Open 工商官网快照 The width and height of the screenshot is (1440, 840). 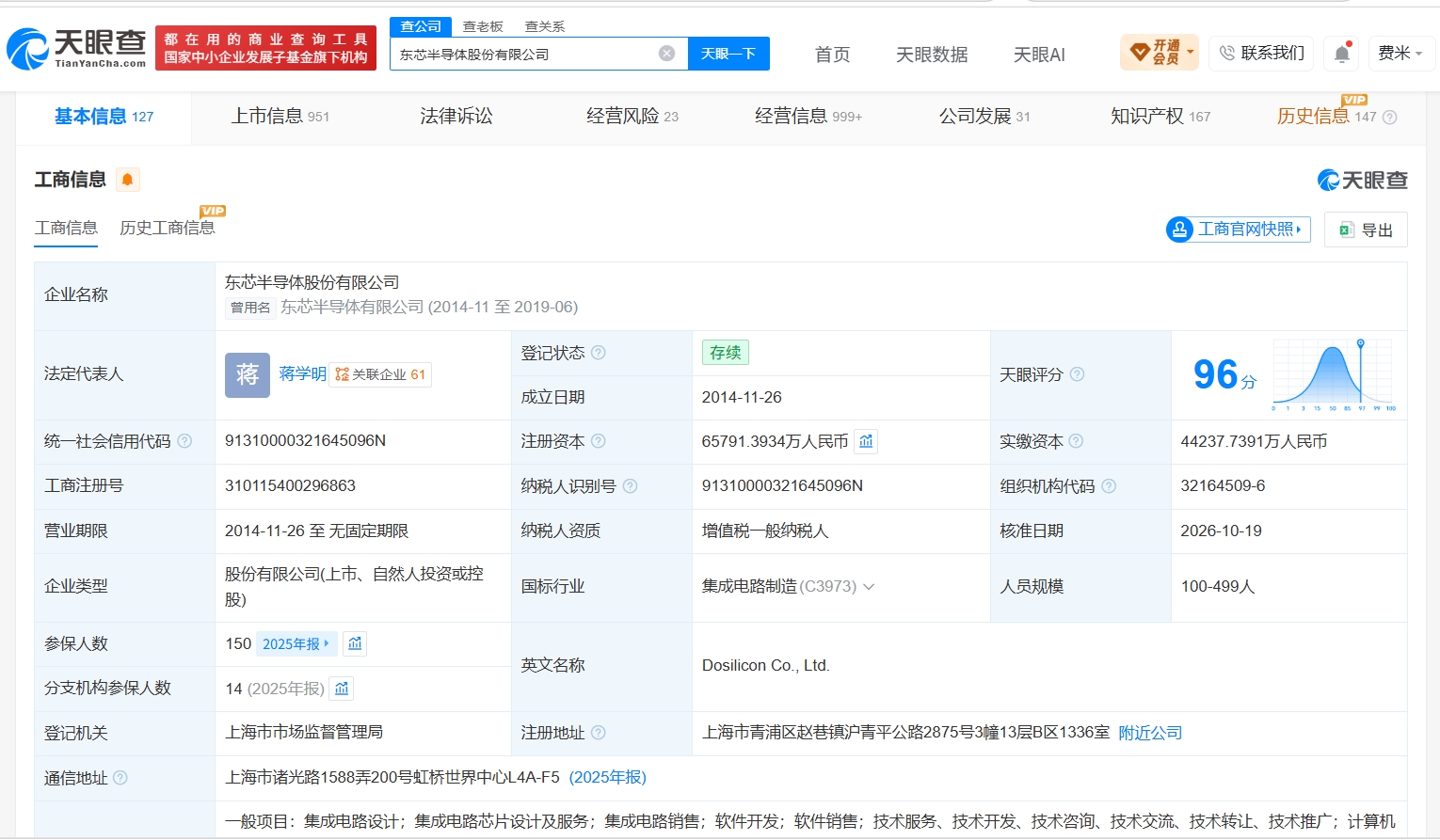[1239, 230]
